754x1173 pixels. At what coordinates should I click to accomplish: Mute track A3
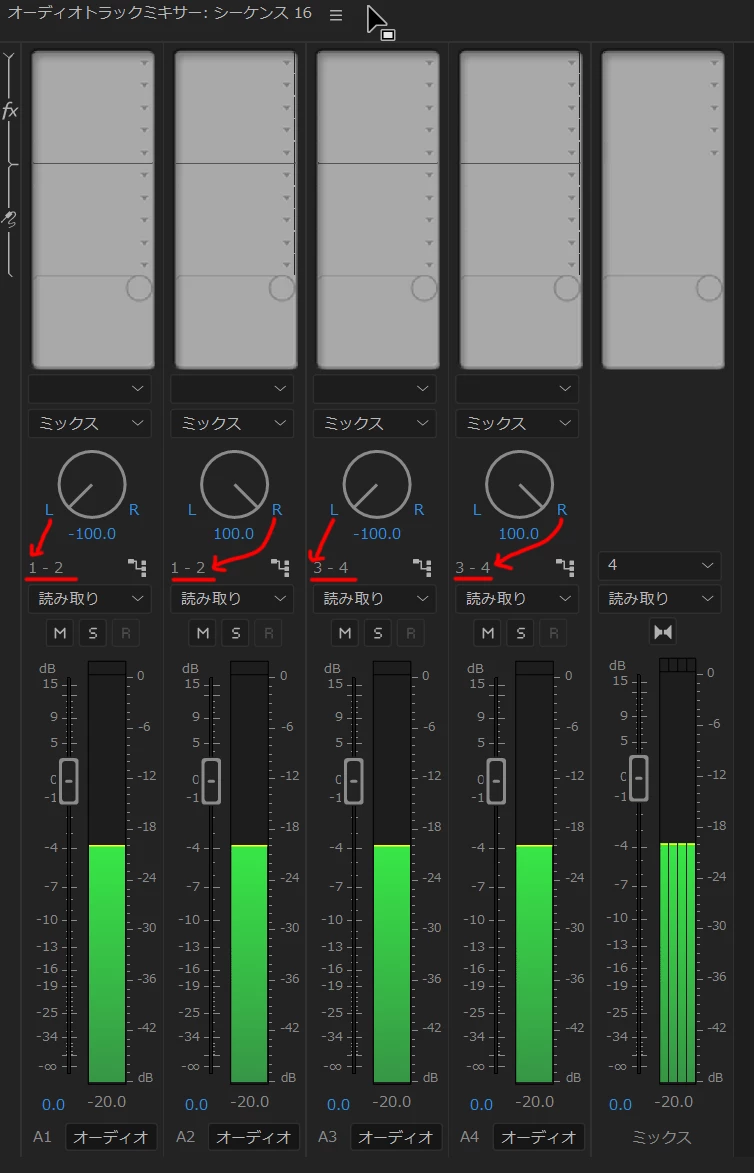(x=345, y=634)
